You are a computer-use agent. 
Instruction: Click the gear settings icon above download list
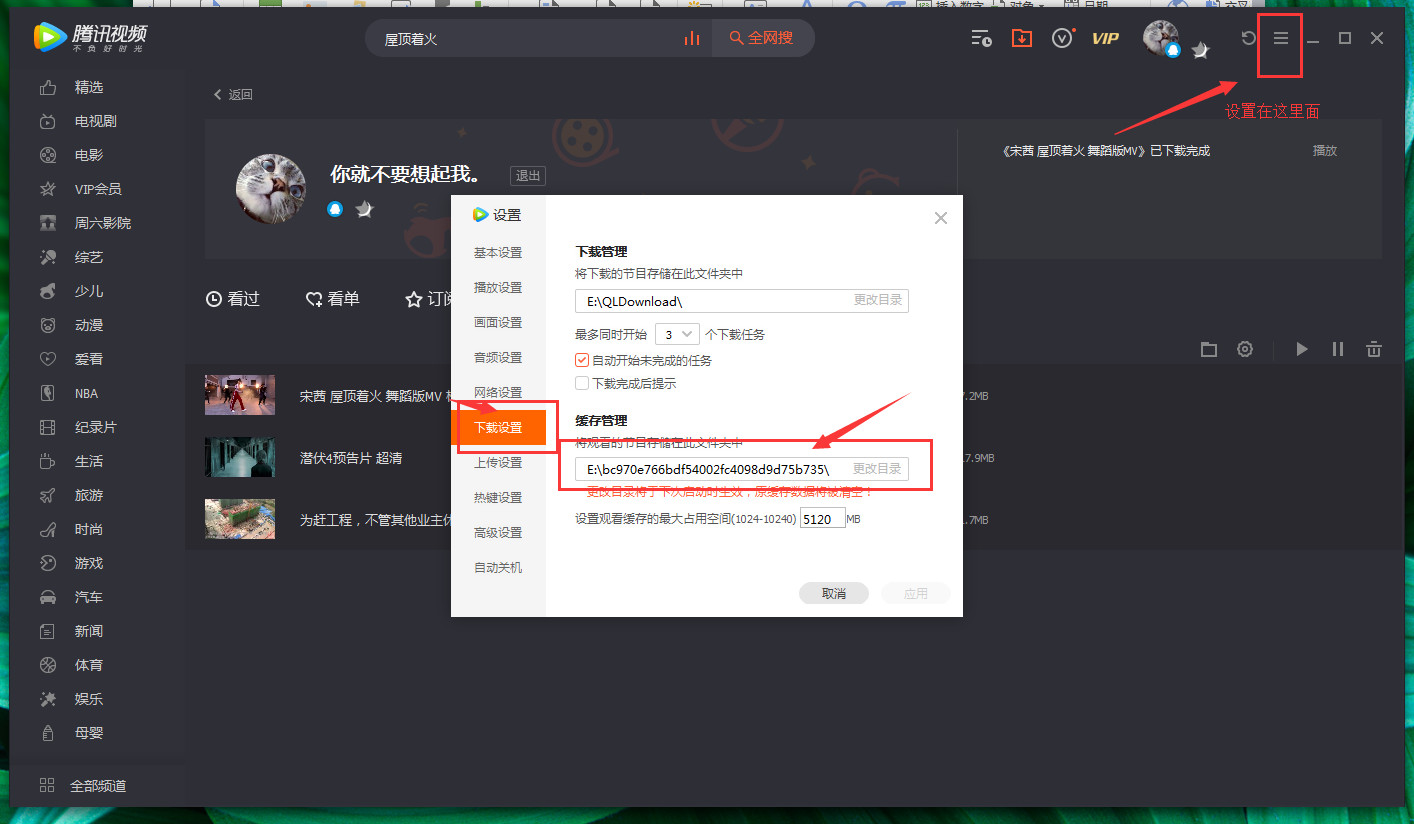[1244, 349]
